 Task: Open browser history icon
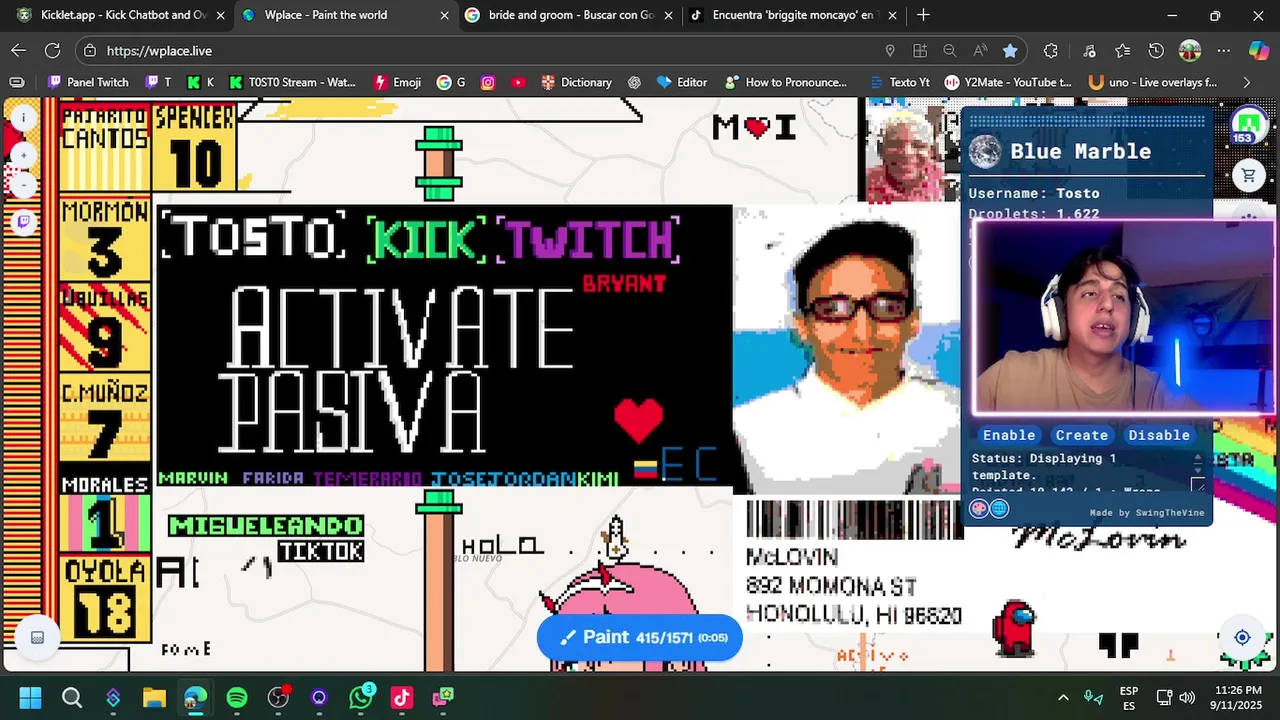1156,50
